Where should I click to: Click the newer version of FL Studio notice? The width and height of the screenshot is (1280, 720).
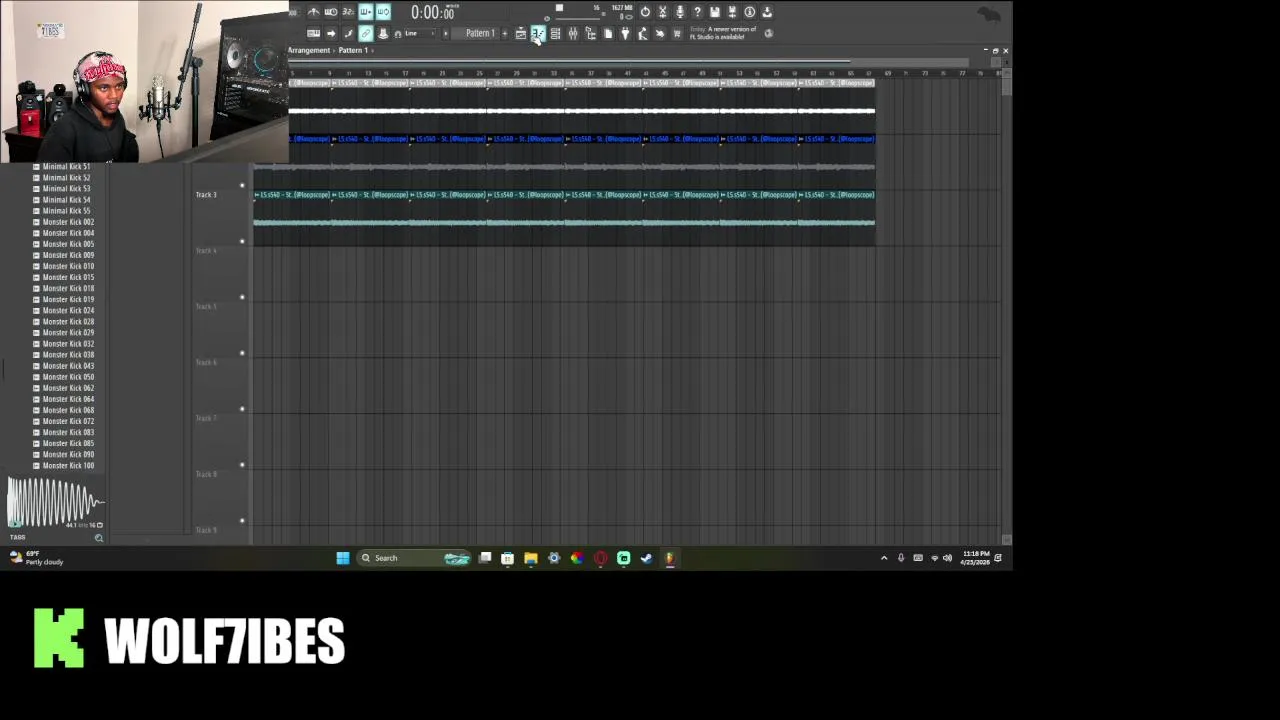(723, 33)
